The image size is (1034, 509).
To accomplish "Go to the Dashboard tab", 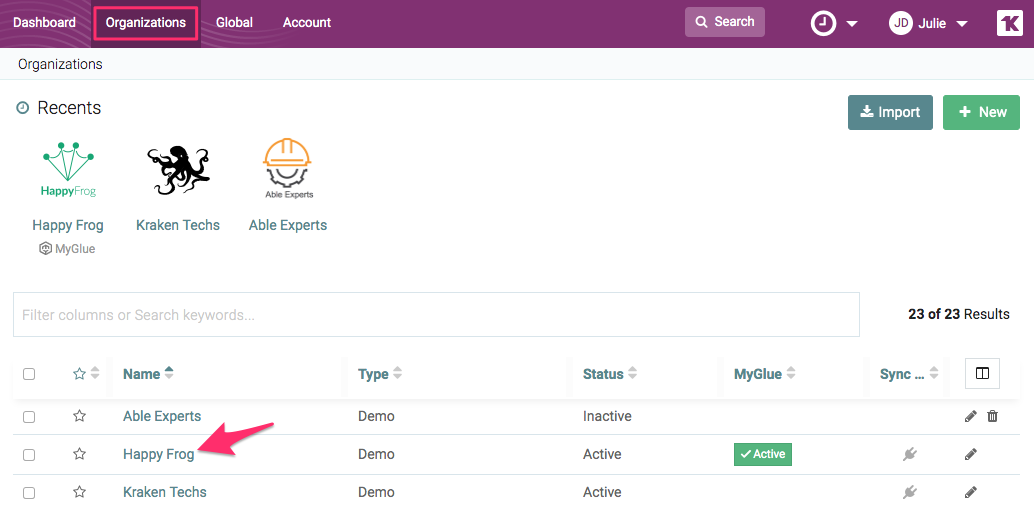I will pos(44,22).
